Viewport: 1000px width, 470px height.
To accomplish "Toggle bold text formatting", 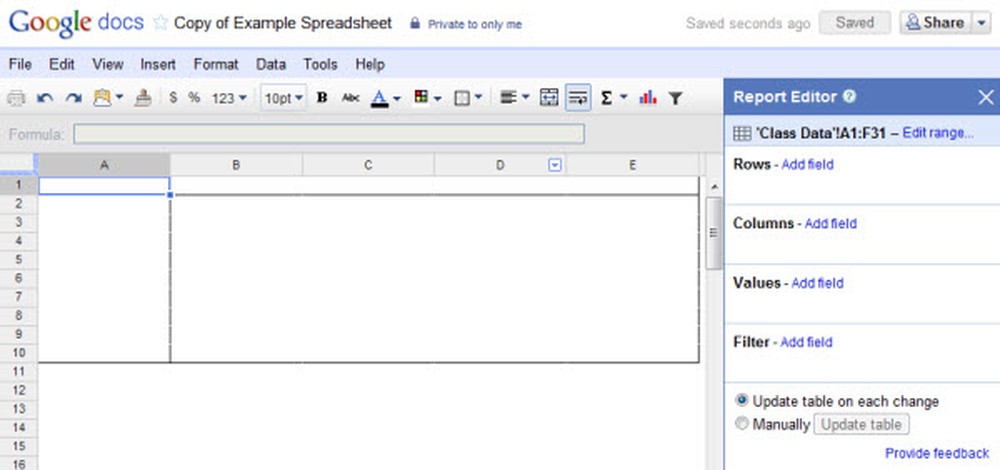I will tap(322, 98).
